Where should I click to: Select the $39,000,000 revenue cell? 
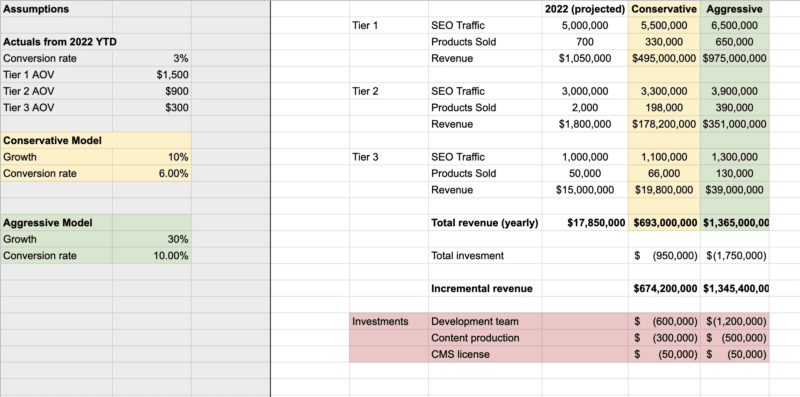[x=734, y=190]
